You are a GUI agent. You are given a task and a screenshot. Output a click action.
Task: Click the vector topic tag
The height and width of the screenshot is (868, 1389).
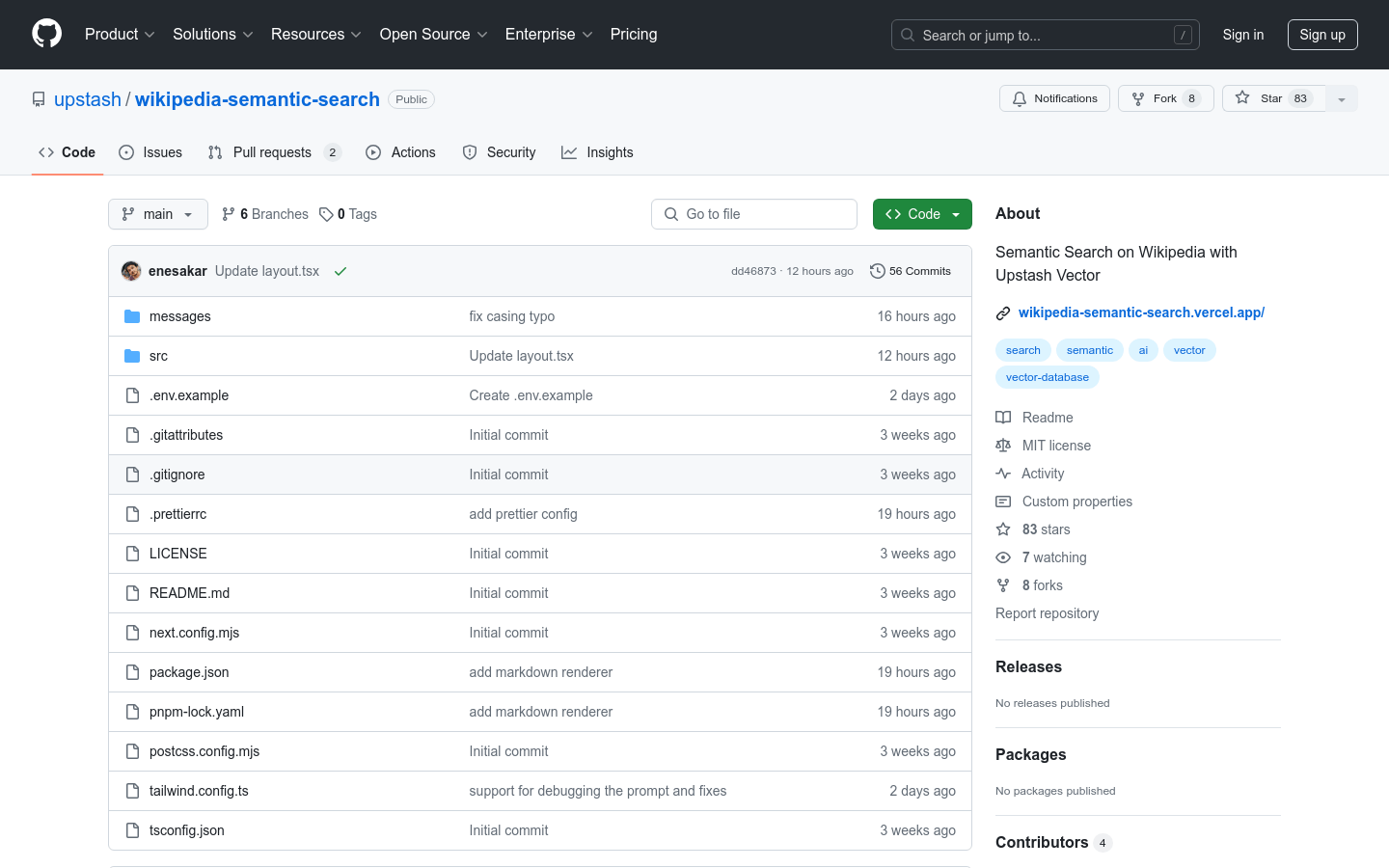1189,350
